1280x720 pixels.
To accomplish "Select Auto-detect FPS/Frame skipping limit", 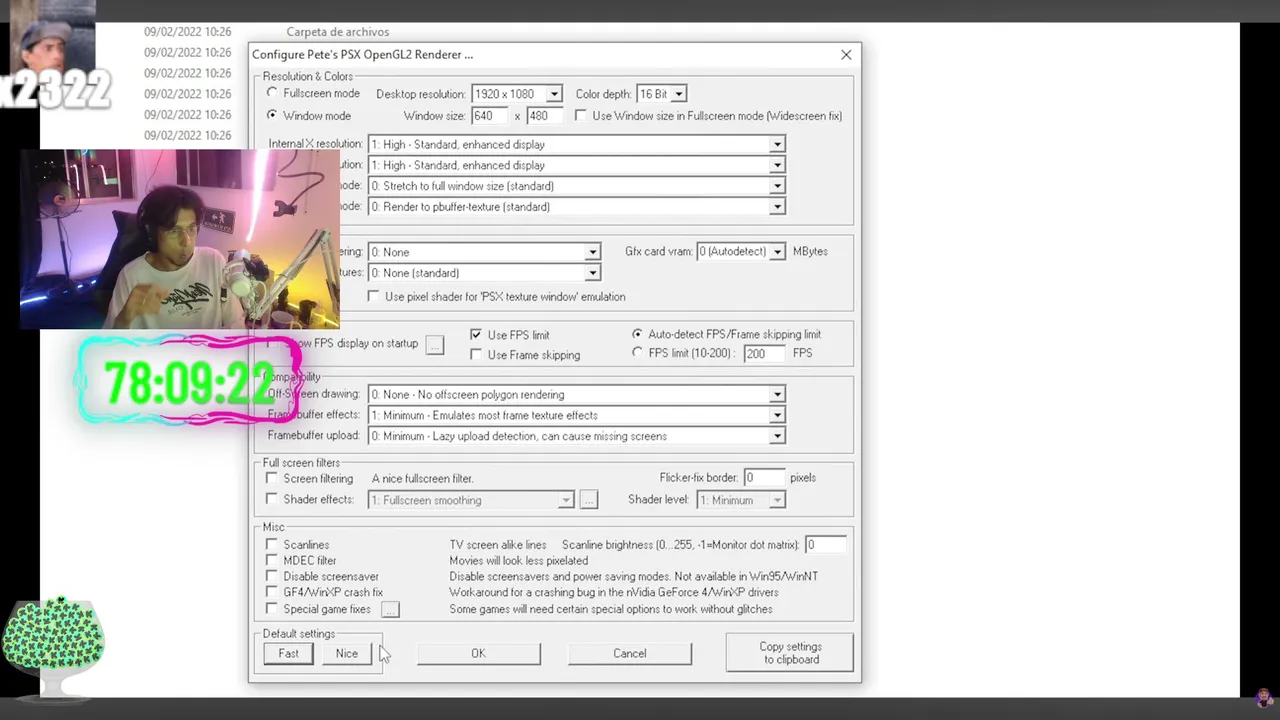I will click(x=637, y=334).
